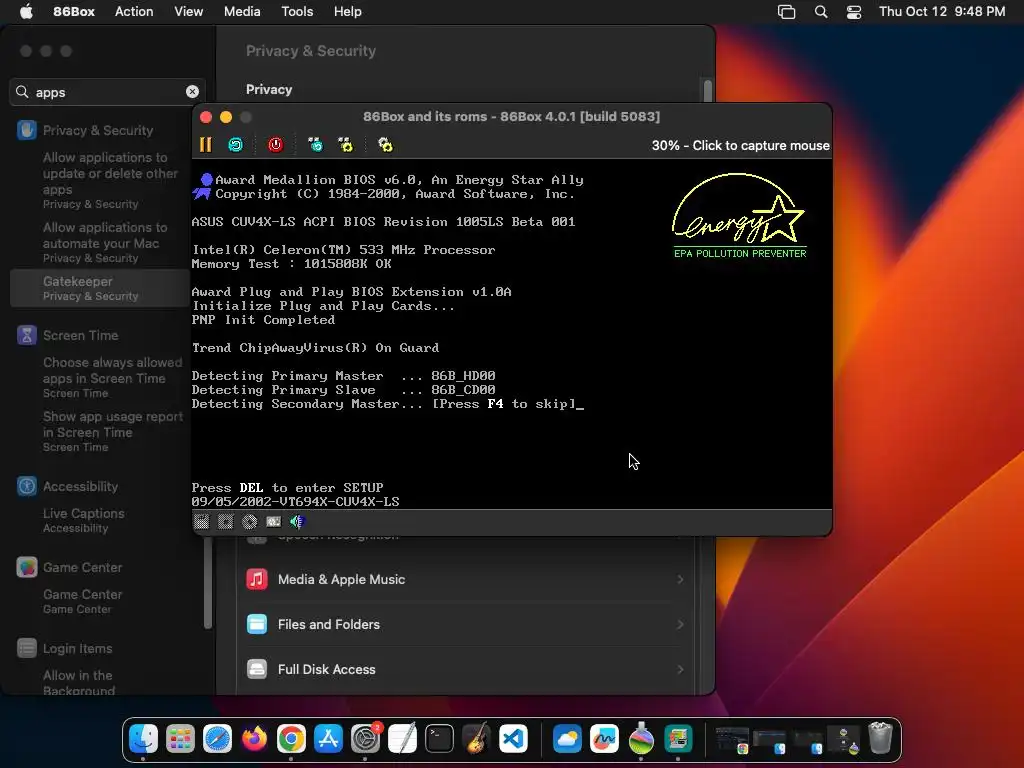
Task: Select Screen Time in Settings sidebar
Action: click(x=80, y=335)
